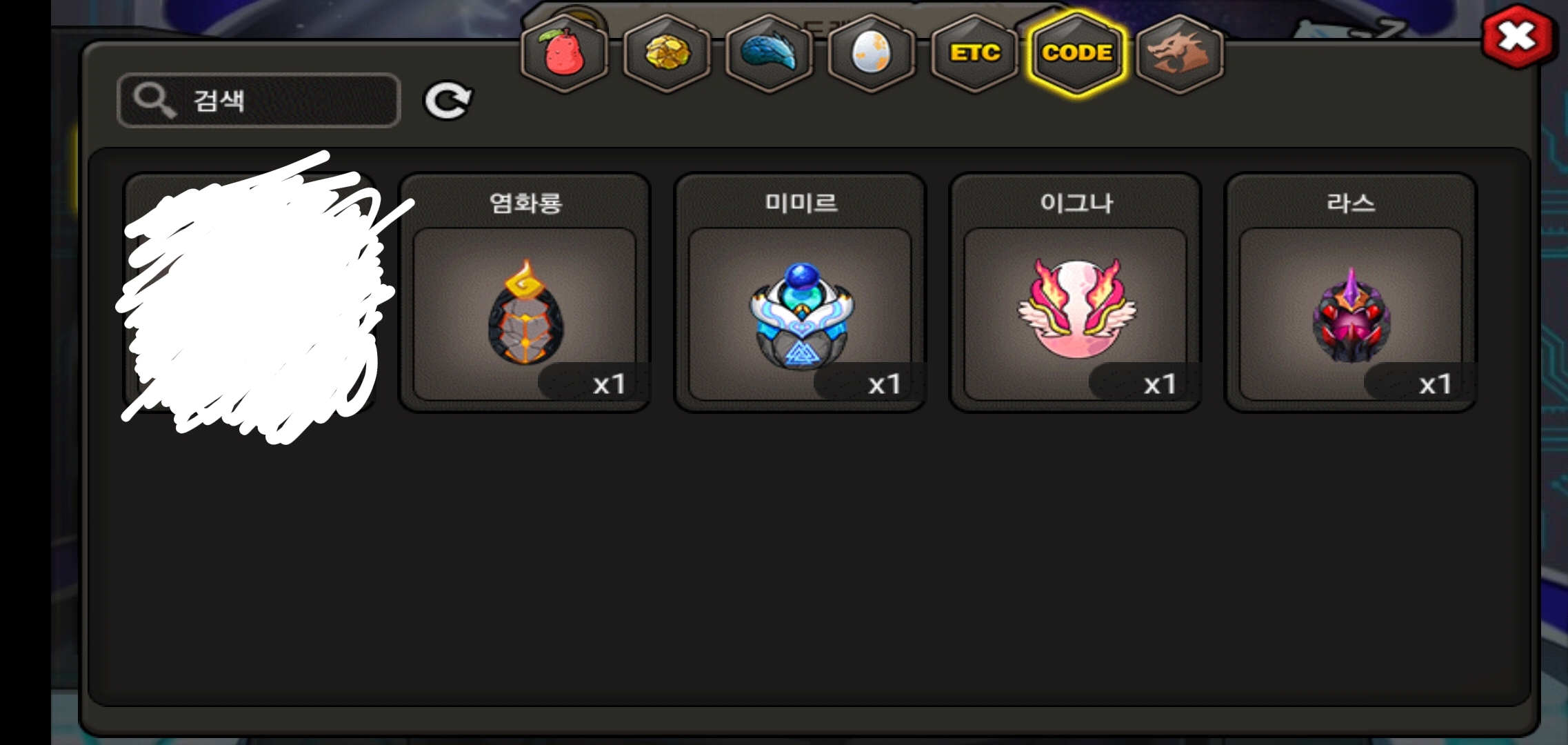Screen dimensions: 1568x745
Task: Close the inventory with red X
Action: pyautogui.click(x=1518, y=37)
